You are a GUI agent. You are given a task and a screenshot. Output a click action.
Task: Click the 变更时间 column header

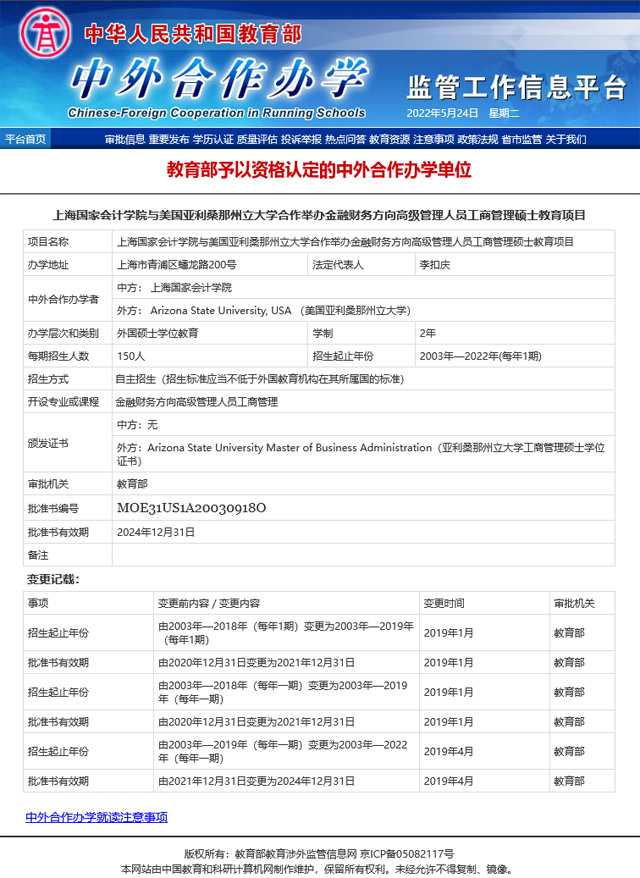pos(443,603)
